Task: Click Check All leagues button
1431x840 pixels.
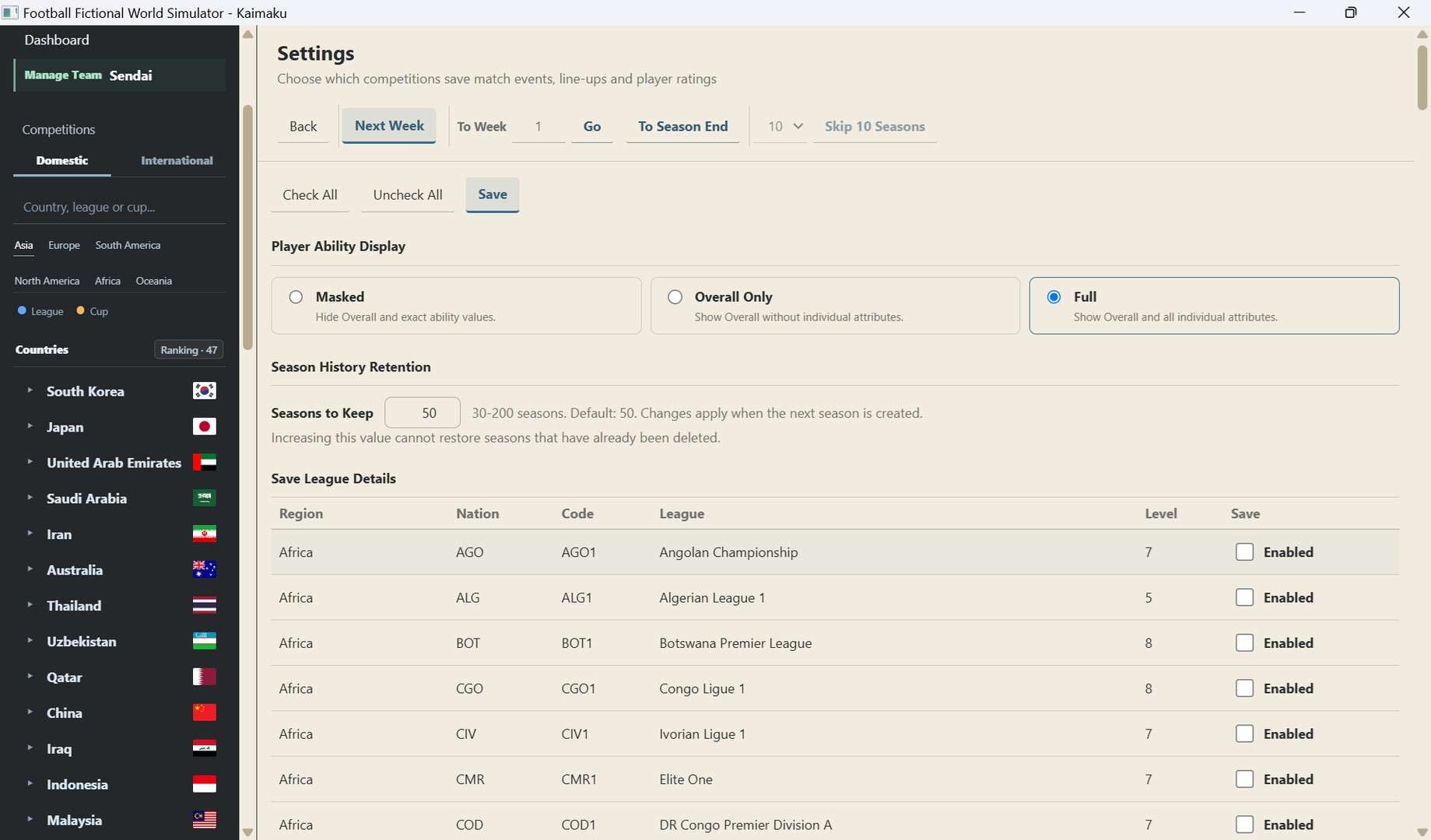Action: pyautogui.click(x=310, y=194)
